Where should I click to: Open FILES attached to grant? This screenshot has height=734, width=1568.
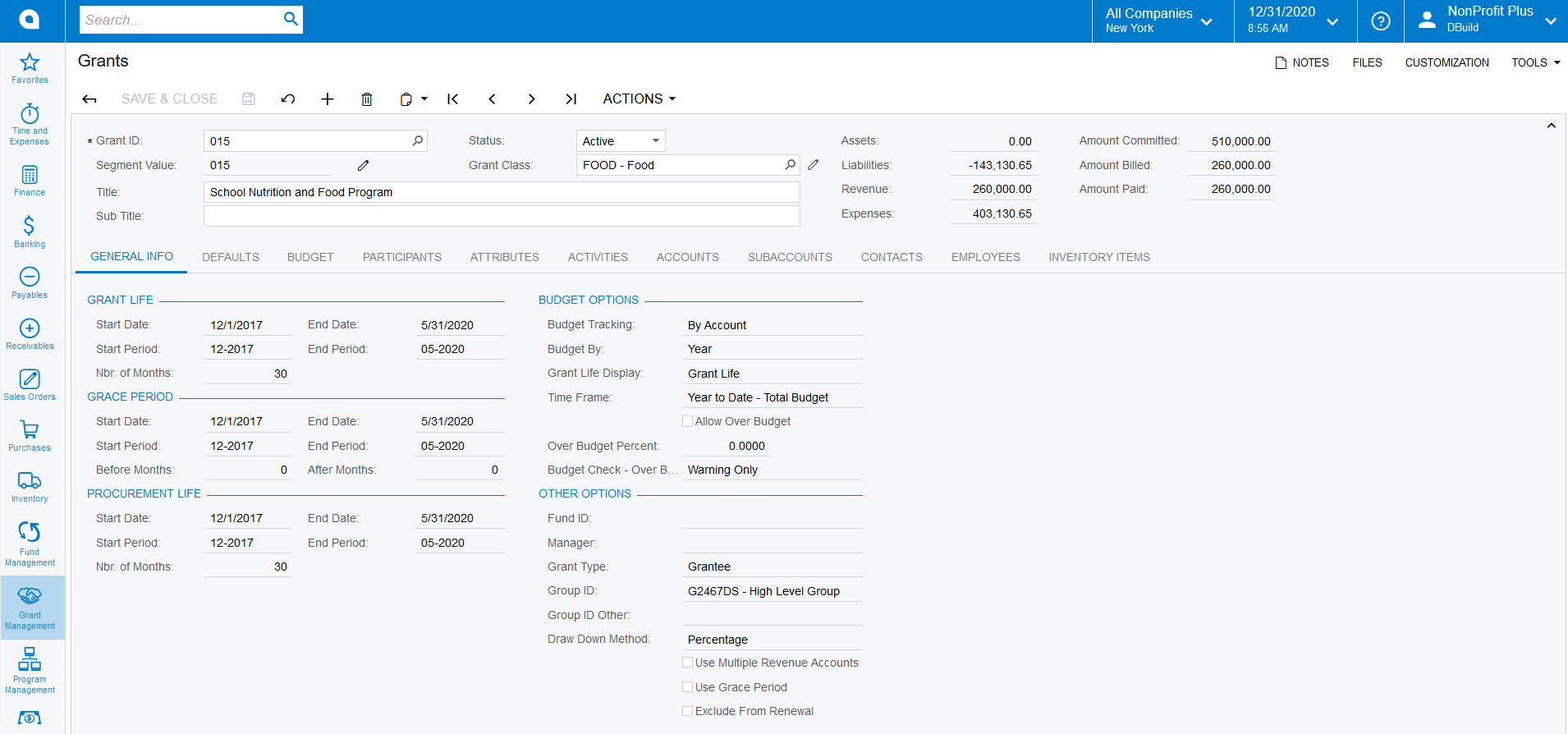pyautogui.click(x=1367, y=62)
